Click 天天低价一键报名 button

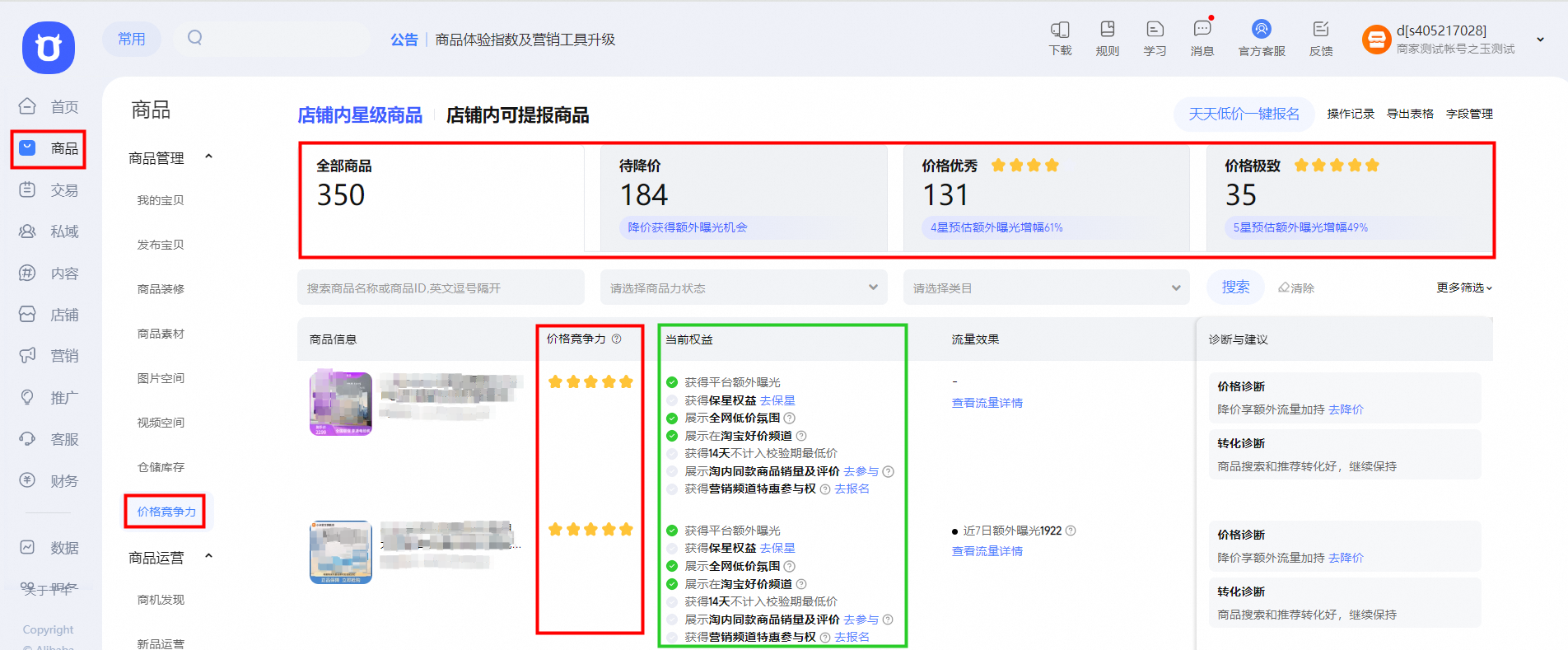pyautogui.click(x=1244, y=114)
